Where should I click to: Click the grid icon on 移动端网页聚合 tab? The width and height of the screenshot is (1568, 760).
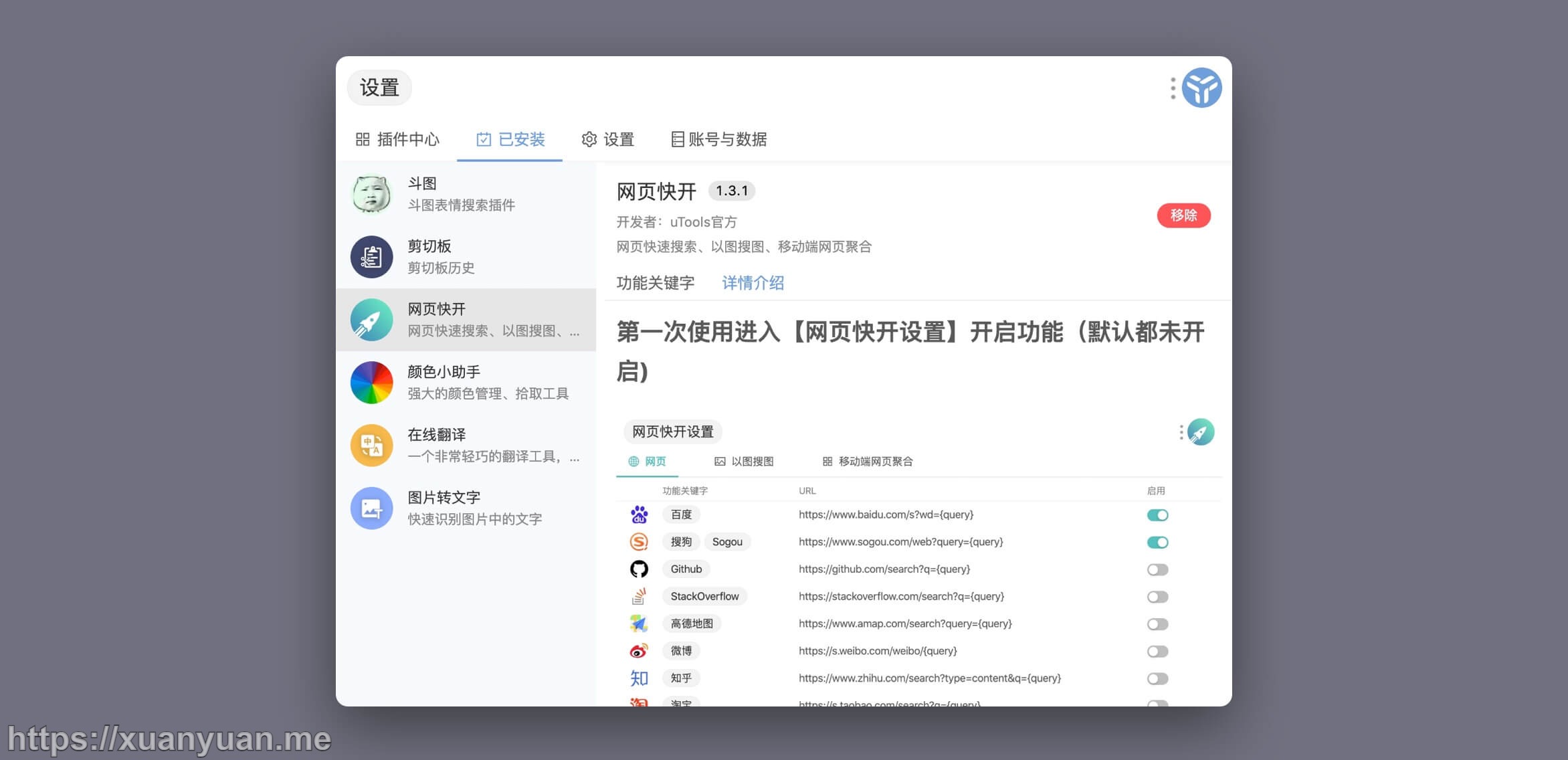(827, 462)
